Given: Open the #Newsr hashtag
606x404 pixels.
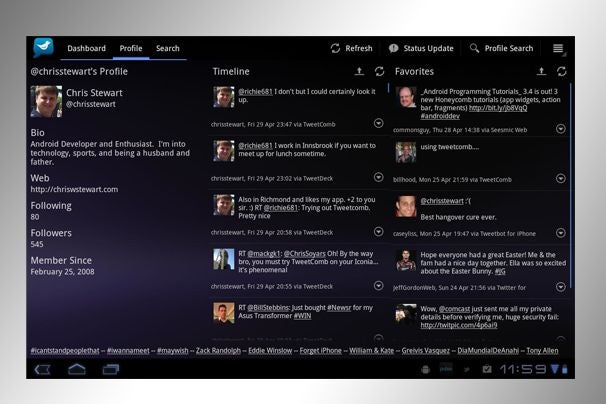Looking at the screenshot, I should pos(339,308).
